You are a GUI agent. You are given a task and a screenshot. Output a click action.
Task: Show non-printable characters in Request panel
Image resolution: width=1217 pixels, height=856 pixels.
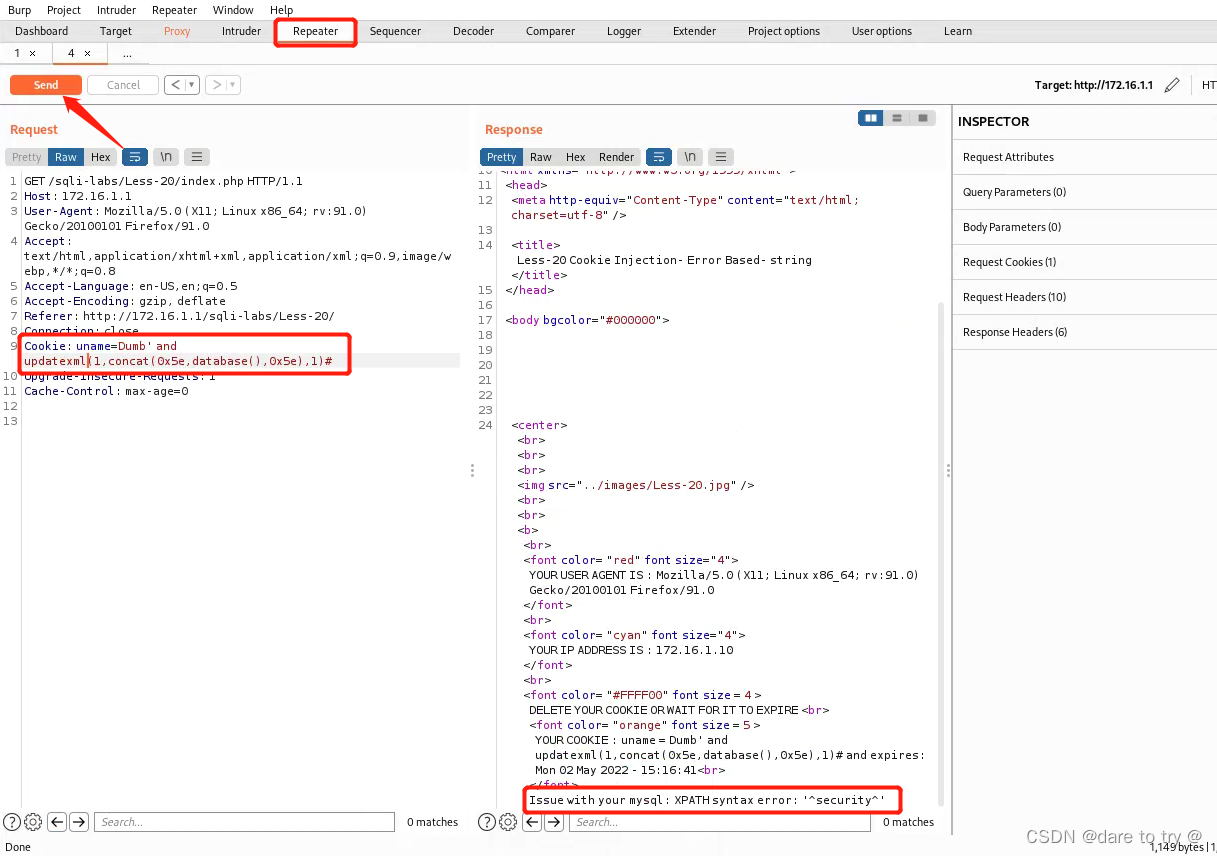166,157
